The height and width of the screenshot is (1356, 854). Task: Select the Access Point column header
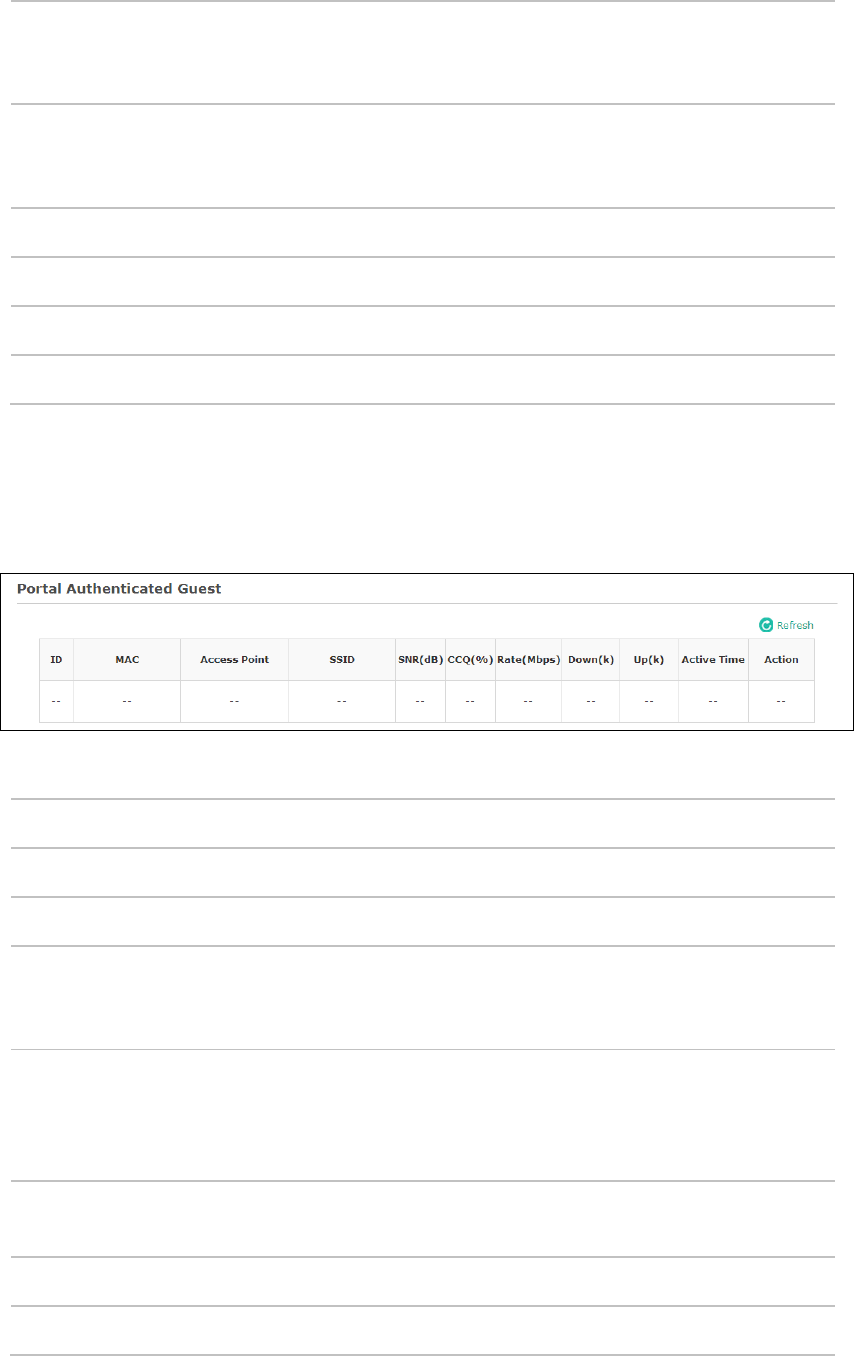click(x=234, y=660)
